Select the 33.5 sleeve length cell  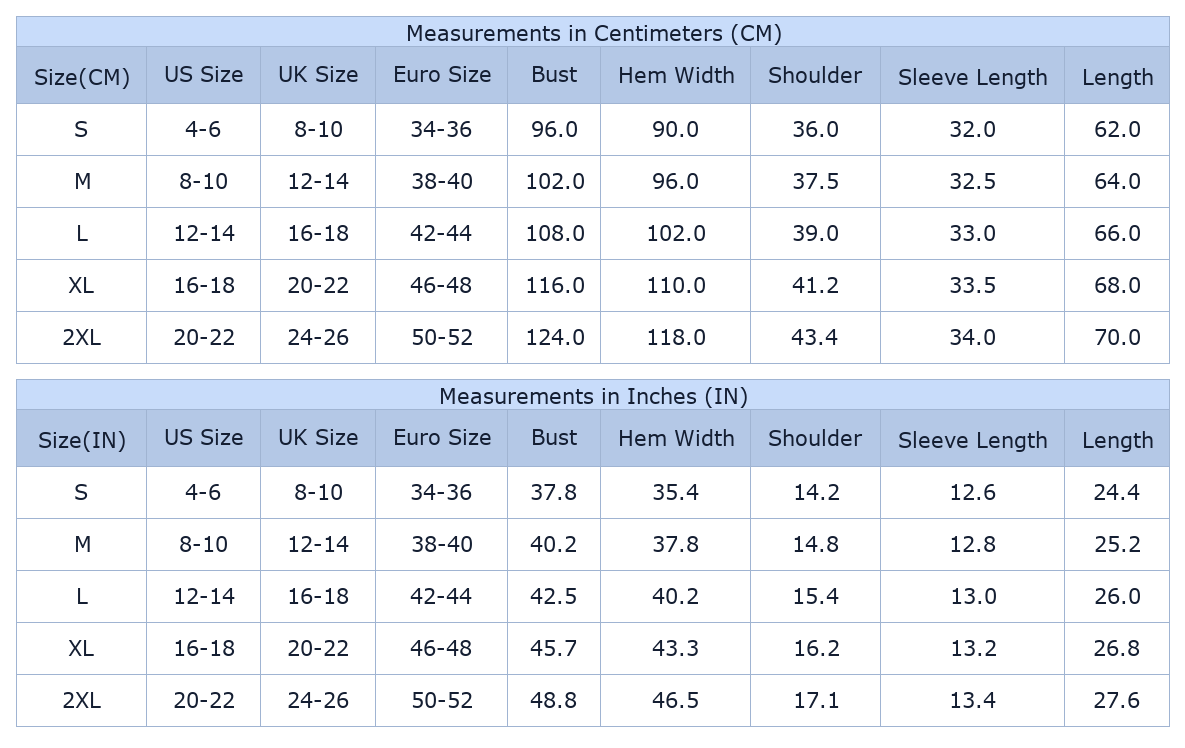[972, 286]
